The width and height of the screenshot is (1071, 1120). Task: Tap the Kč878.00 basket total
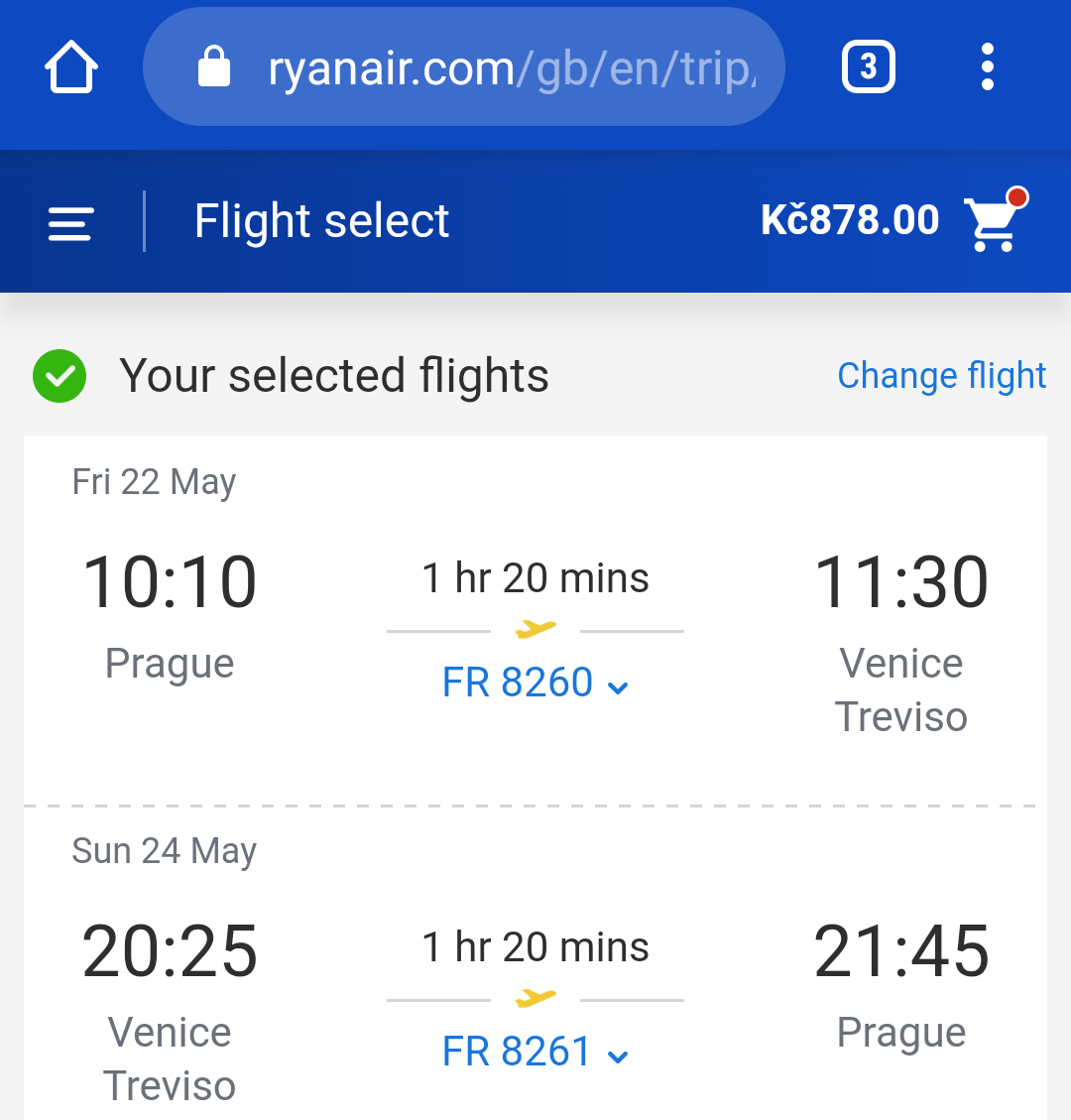pyautogui.click(x=850, y=219)
